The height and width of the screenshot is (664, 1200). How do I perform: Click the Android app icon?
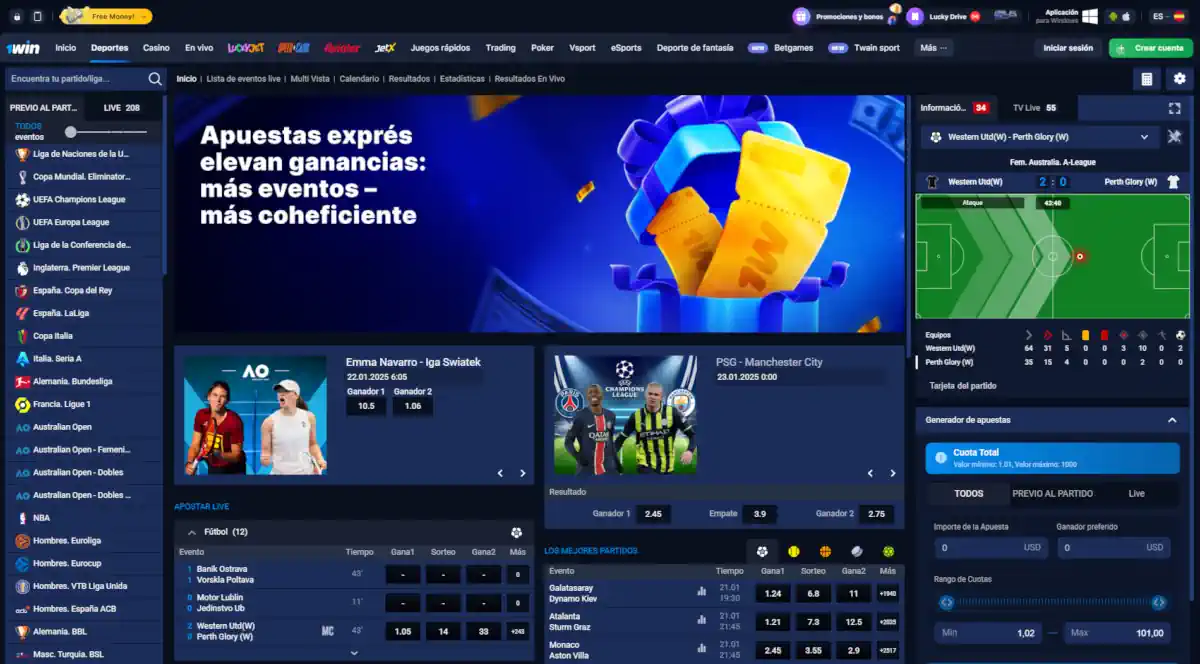click(1112, 16)
